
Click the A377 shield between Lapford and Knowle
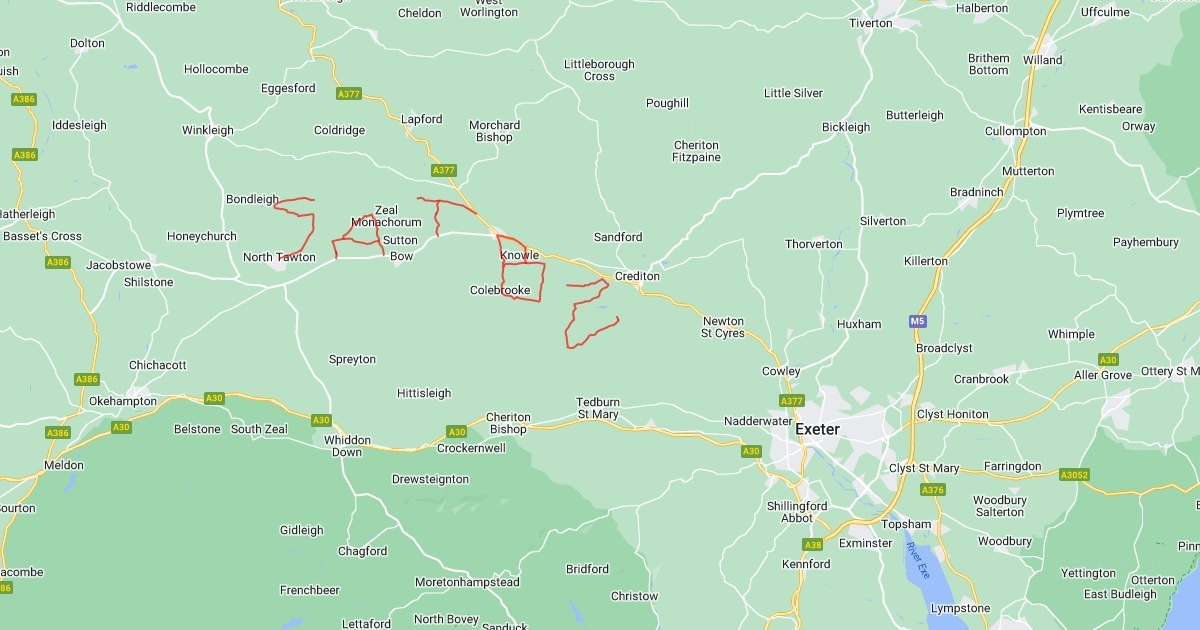[444, 171]
